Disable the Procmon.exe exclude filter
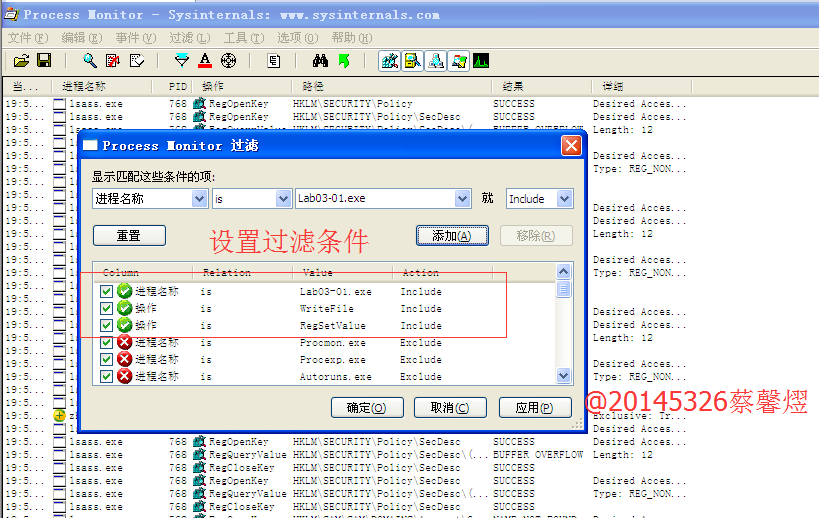The width and height of the screenshot is (819, 518). tap(107, 343)
